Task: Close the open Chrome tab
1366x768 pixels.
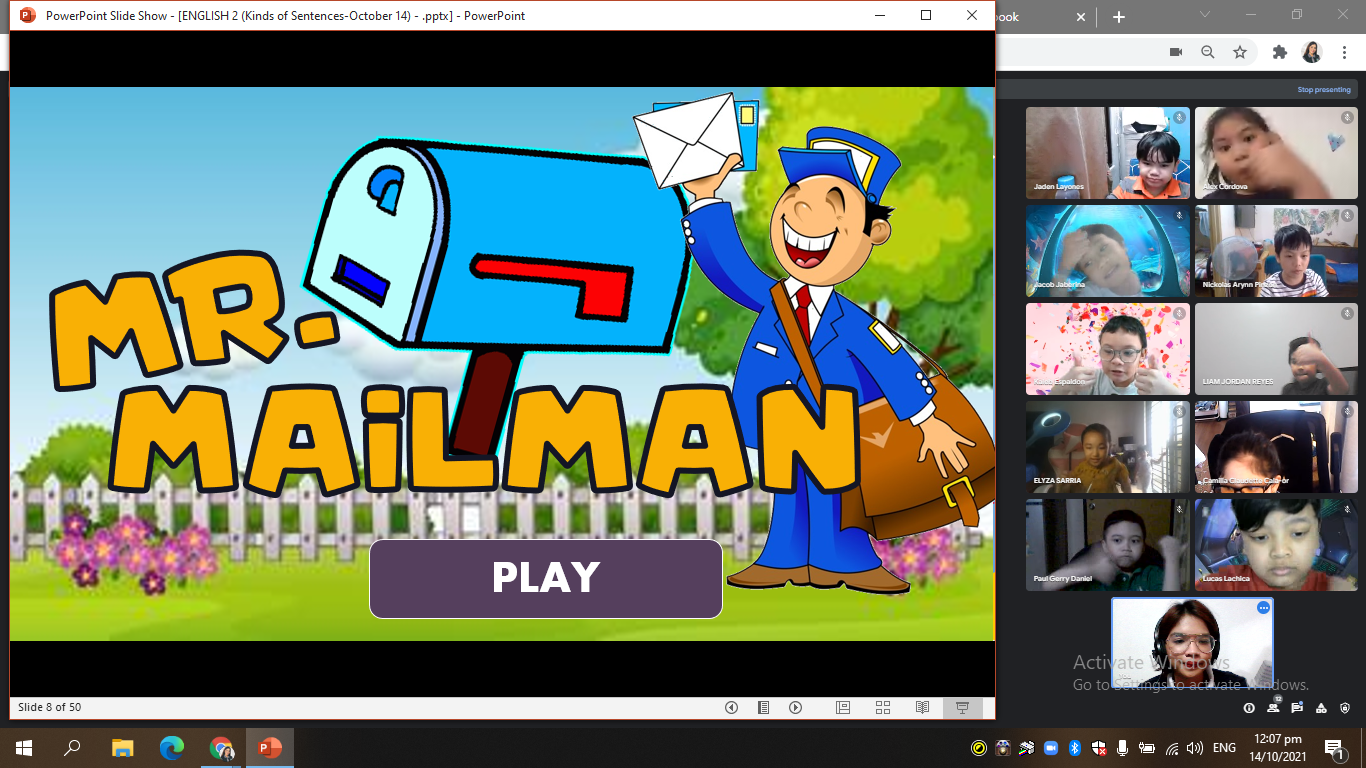Action: 1080,17
